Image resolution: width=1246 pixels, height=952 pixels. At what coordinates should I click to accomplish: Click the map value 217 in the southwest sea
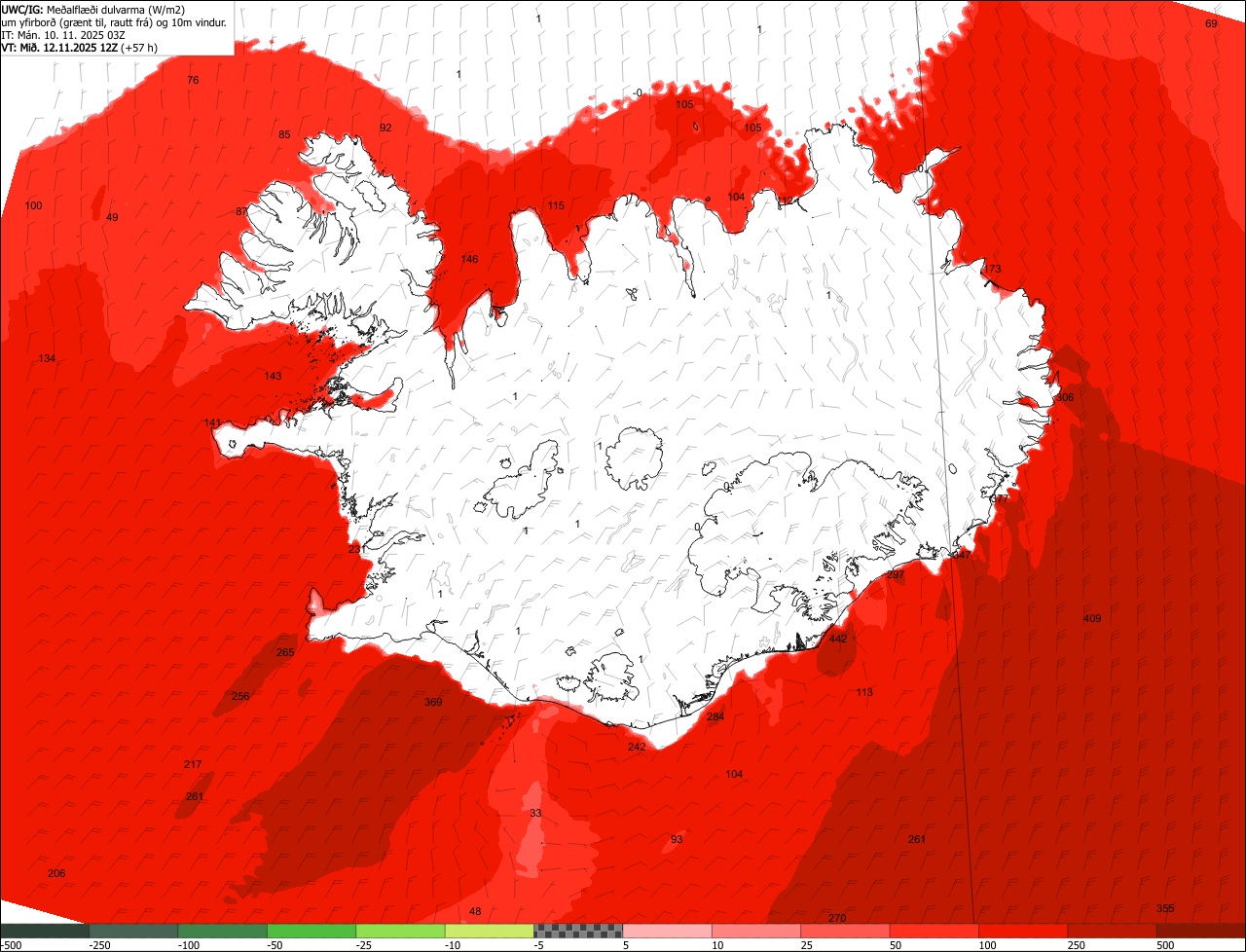(193, 764)
